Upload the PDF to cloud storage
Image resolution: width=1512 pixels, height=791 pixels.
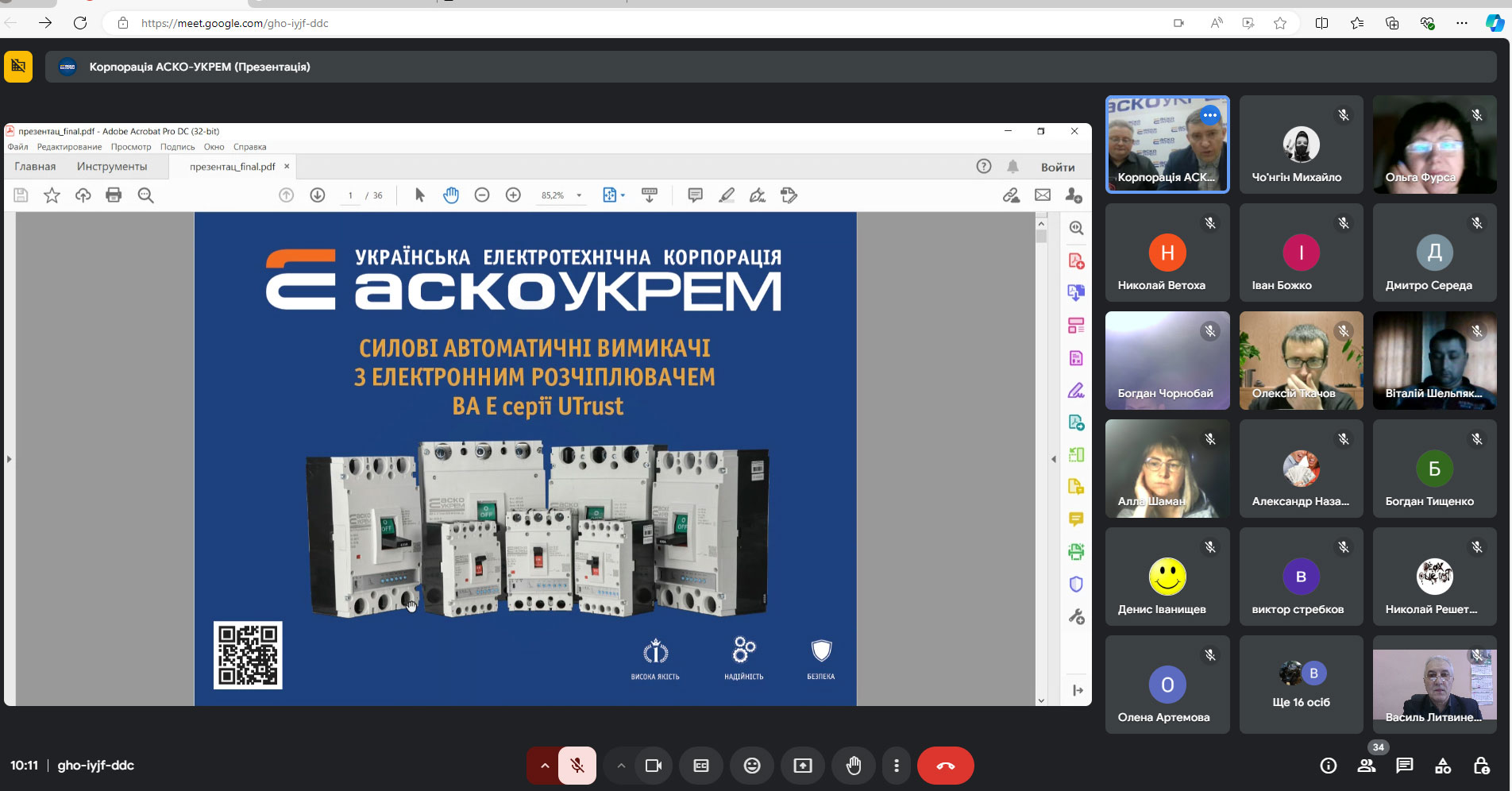click(x=83, y=195)
